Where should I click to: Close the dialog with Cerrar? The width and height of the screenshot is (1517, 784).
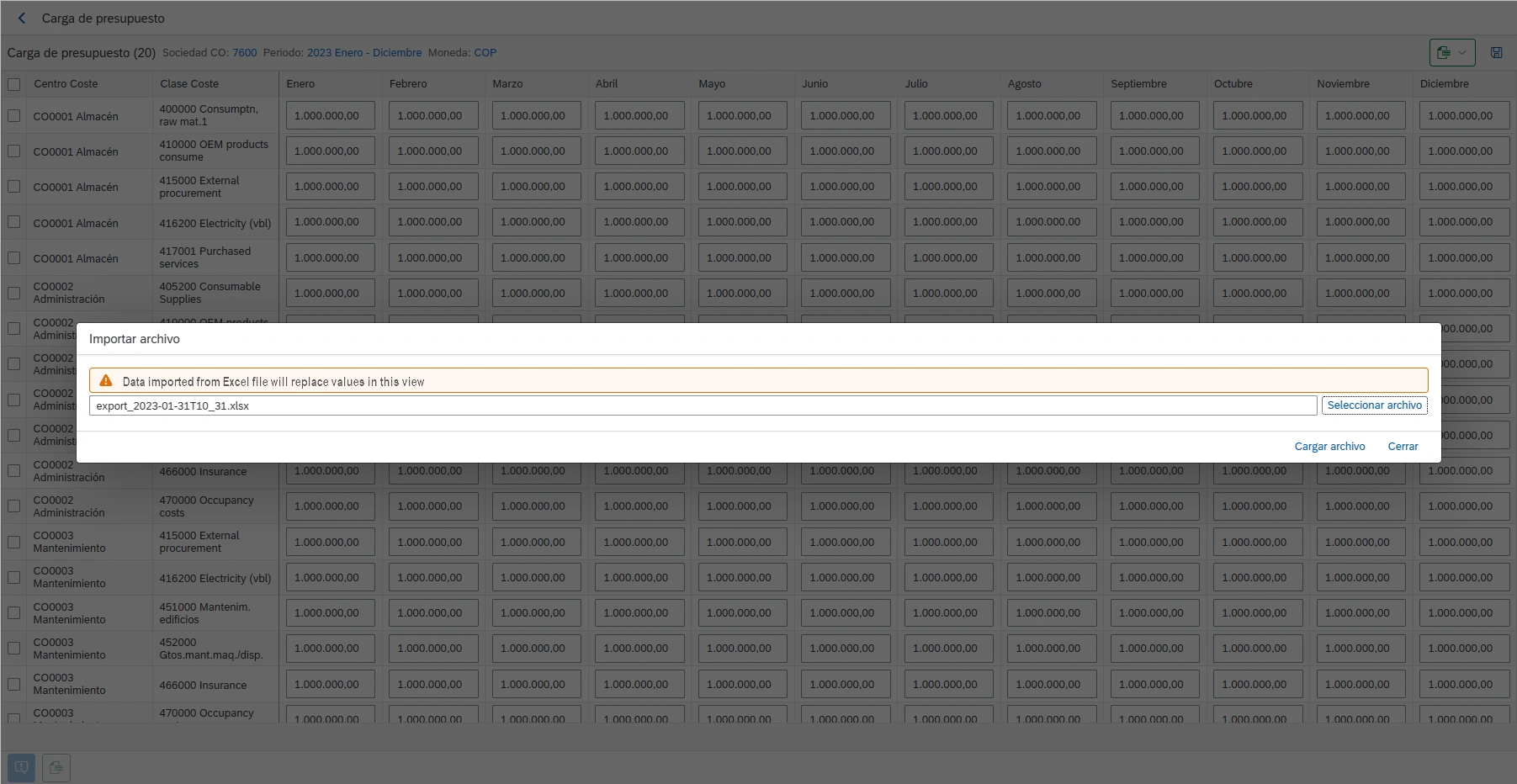click(x=1403, y=447)
